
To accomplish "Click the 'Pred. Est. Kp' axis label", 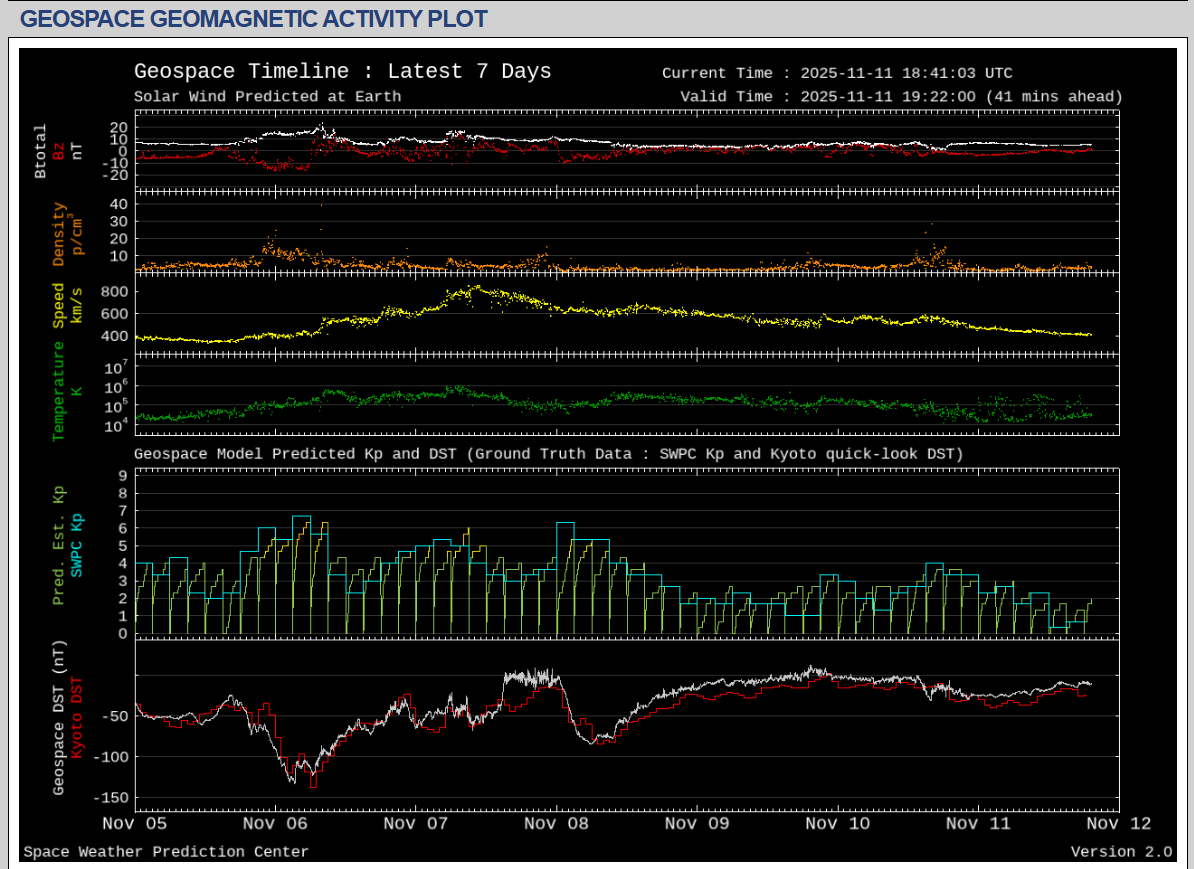I will click(x=59, y=546).
